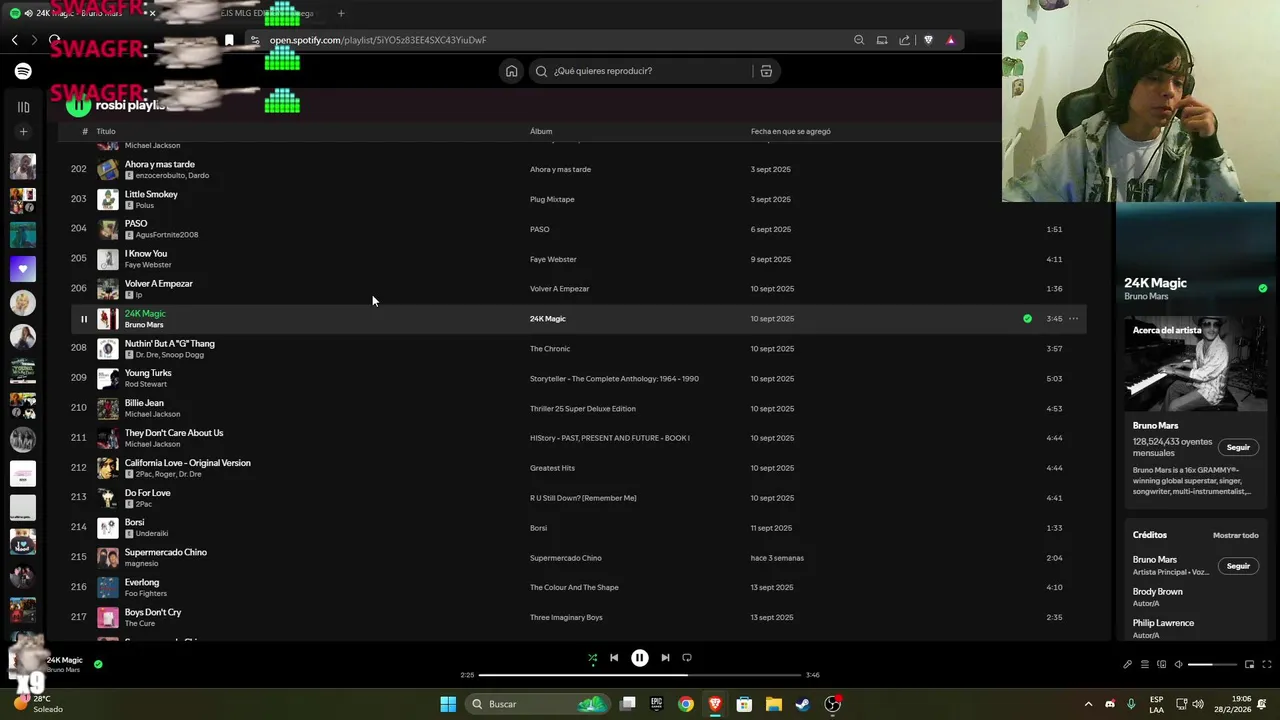Open the Acerca del artista photo card
Viewport: 1280px width, 720px height.
click(1195, 364)
